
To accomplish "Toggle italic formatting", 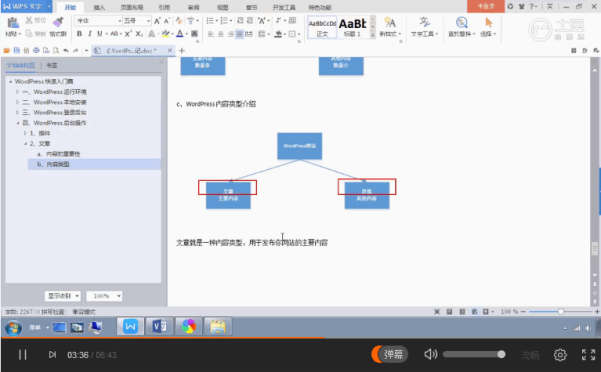I will pyautogui.click(x=90, y=34).
